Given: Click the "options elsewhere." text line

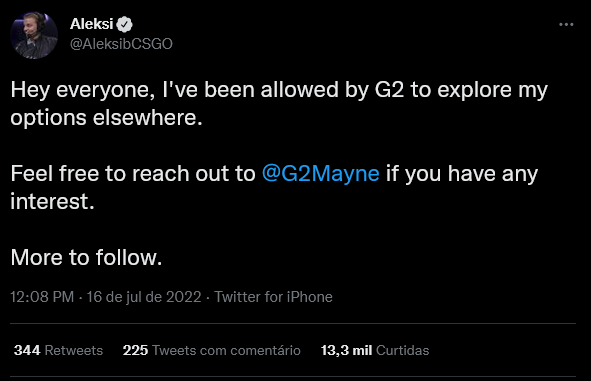Looking at the screenshot, I should coord(107,118).
